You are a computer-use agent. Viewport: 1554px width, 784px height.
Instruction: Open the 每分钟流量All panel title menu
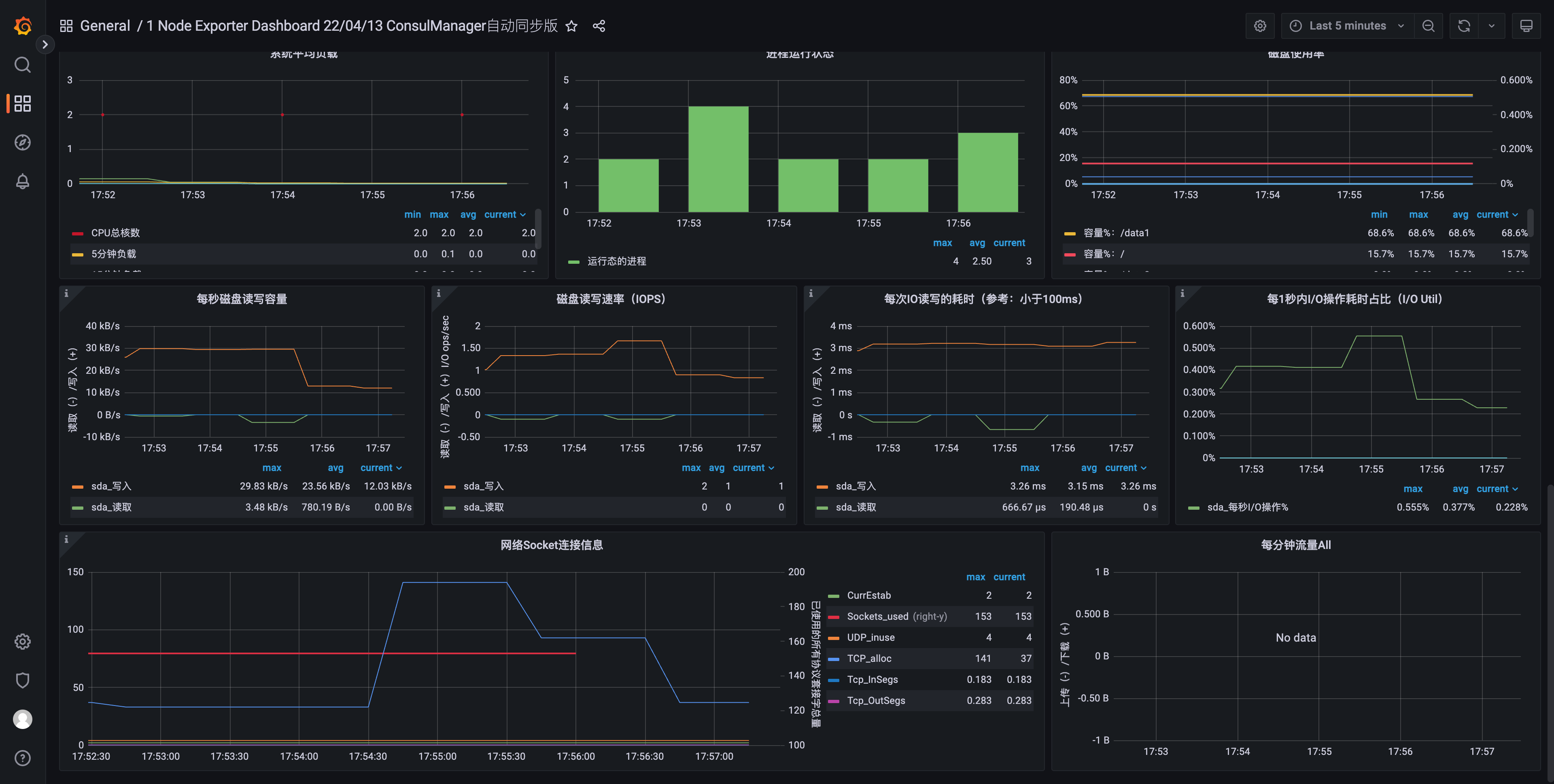(x=1296, y=545)
